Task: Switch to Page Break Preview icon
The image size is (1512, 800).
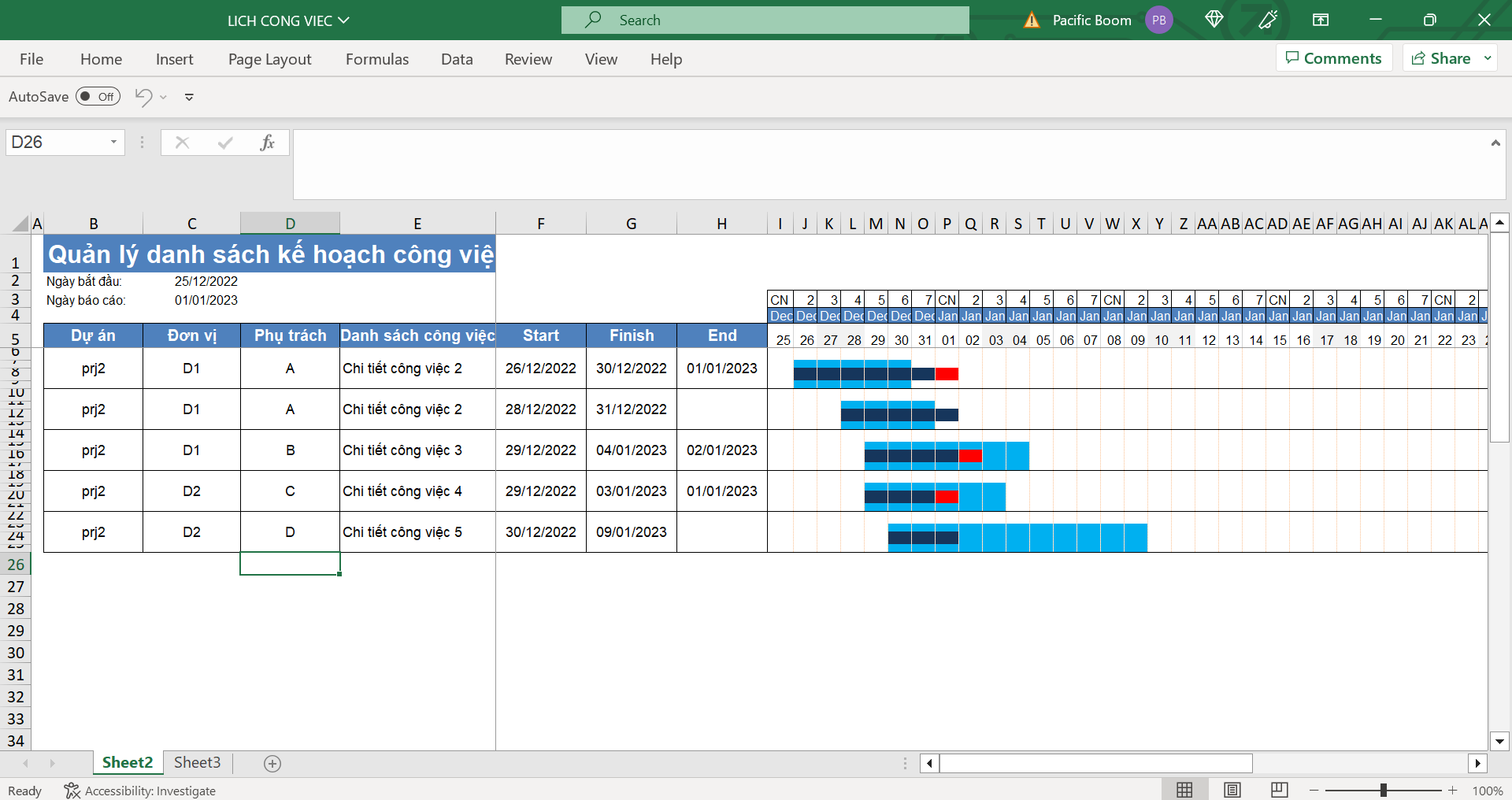Action: click(1280, 790)
